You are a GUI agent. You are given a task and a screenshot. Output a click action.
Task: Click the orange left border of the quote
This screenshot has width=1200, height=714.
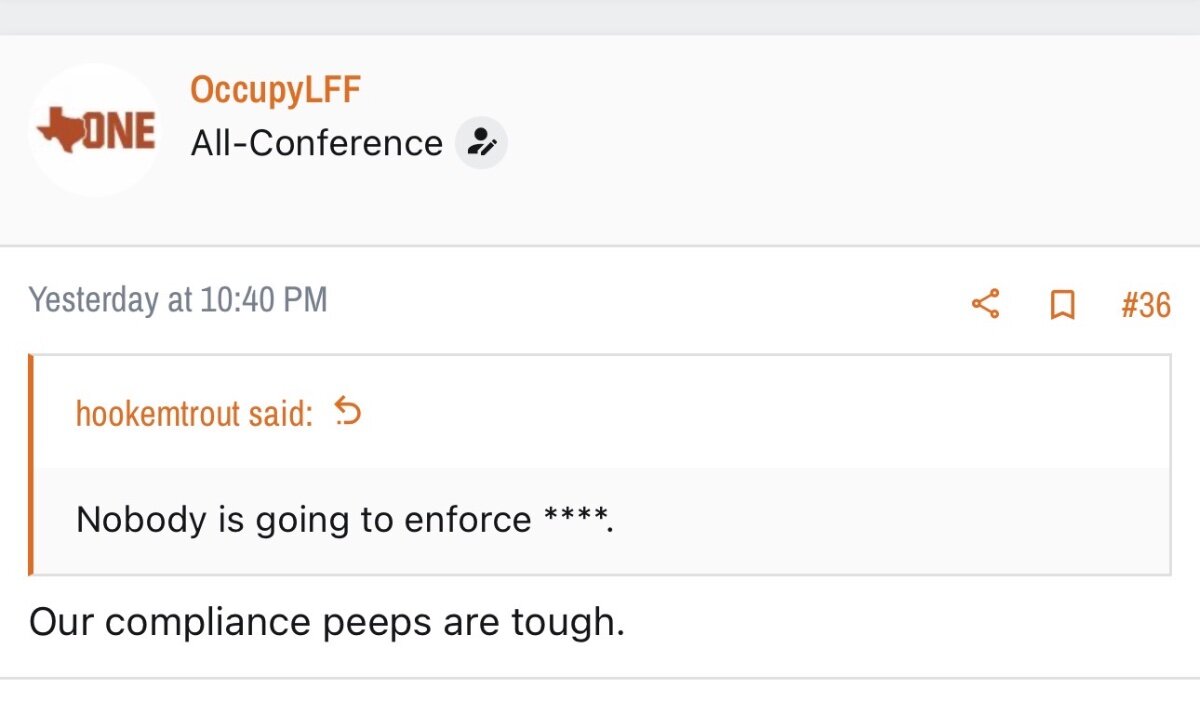[x=31, y=465]
